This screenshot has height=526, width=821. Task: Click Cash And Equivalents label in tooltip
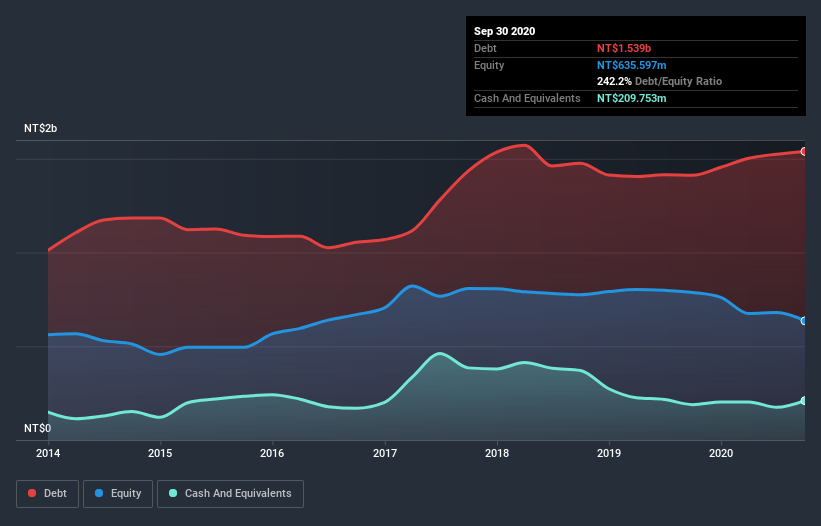(x=527, y=98)
